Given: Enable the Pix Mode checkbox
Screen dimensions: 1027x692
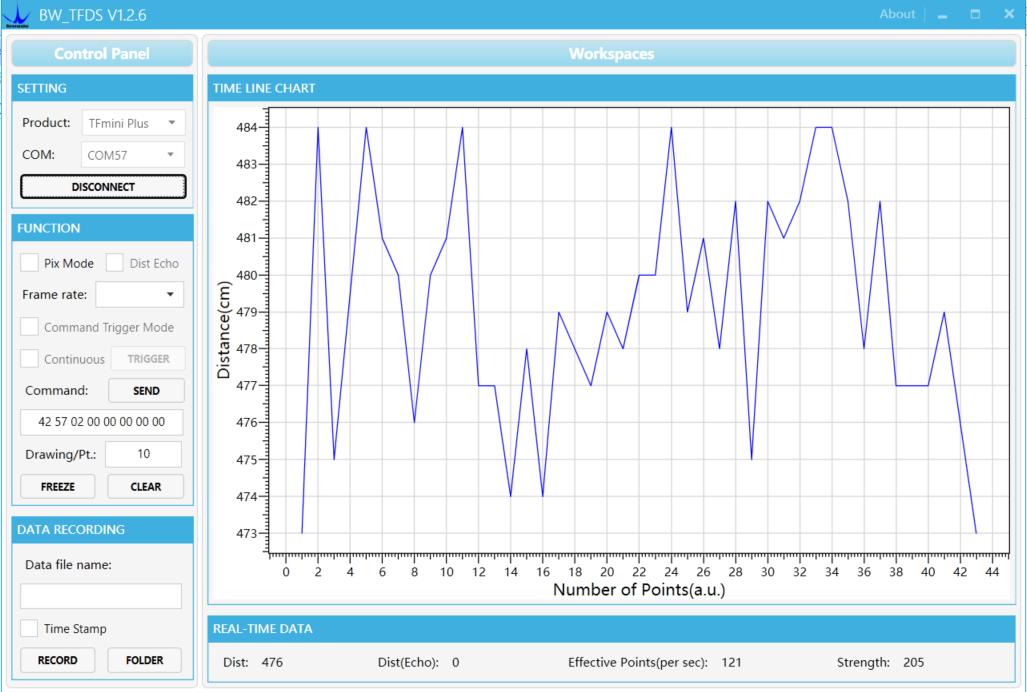Looking at the screenshot, I should point(29,263).
